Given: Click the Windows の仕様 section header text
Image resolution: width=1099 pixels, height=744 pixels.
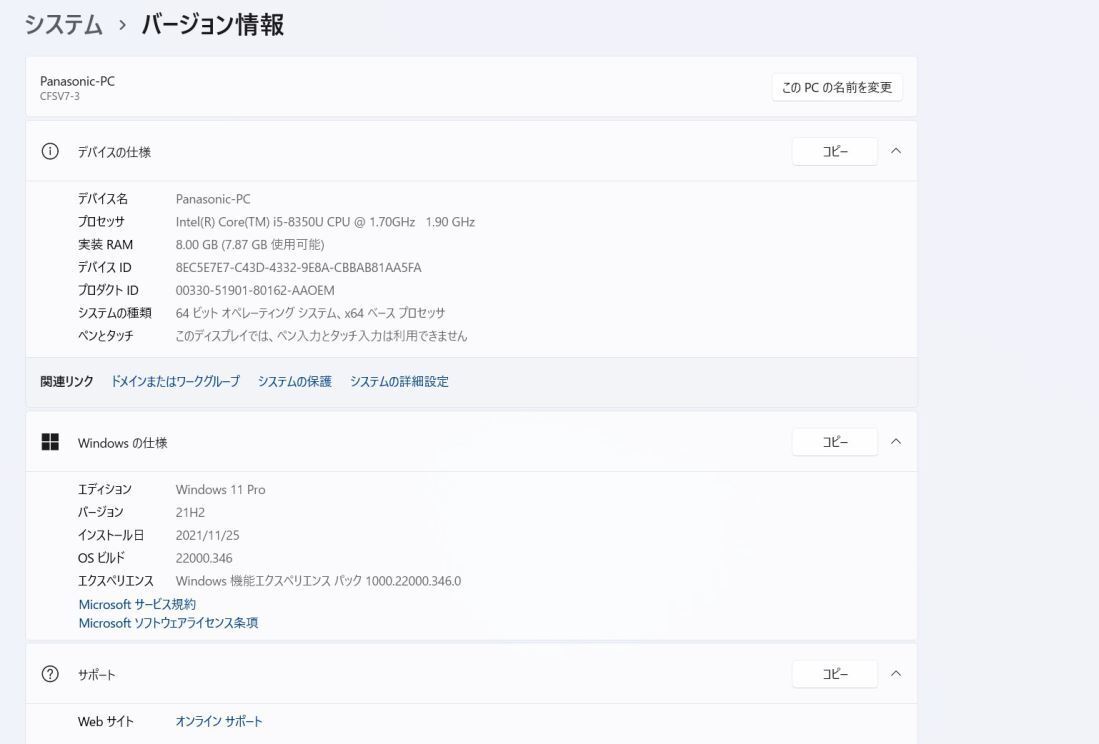Looking at the screenshot, I should click(123, 443).
